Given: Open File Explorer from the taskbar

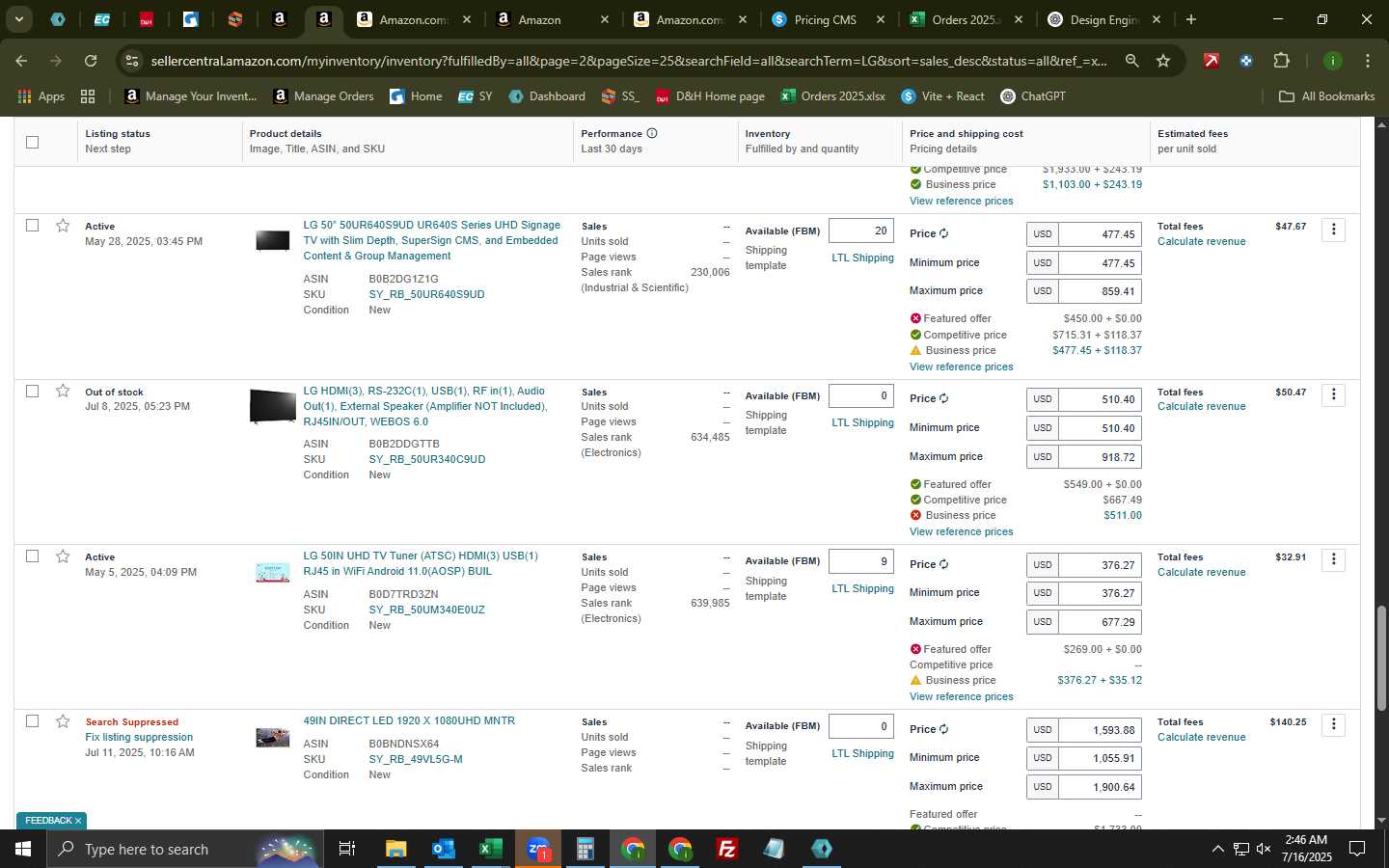Looking at the screenshot, I should pyautogui.click(x=395, y=849).
